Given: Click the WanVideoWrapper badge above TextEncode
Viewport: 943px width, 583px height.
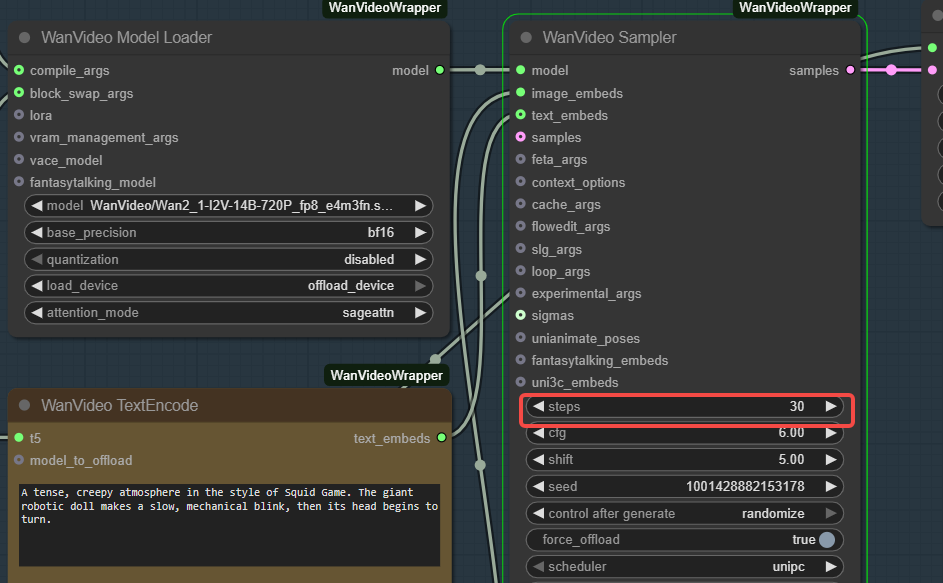Looking at the screenshot, I should [x=386, y=375].
